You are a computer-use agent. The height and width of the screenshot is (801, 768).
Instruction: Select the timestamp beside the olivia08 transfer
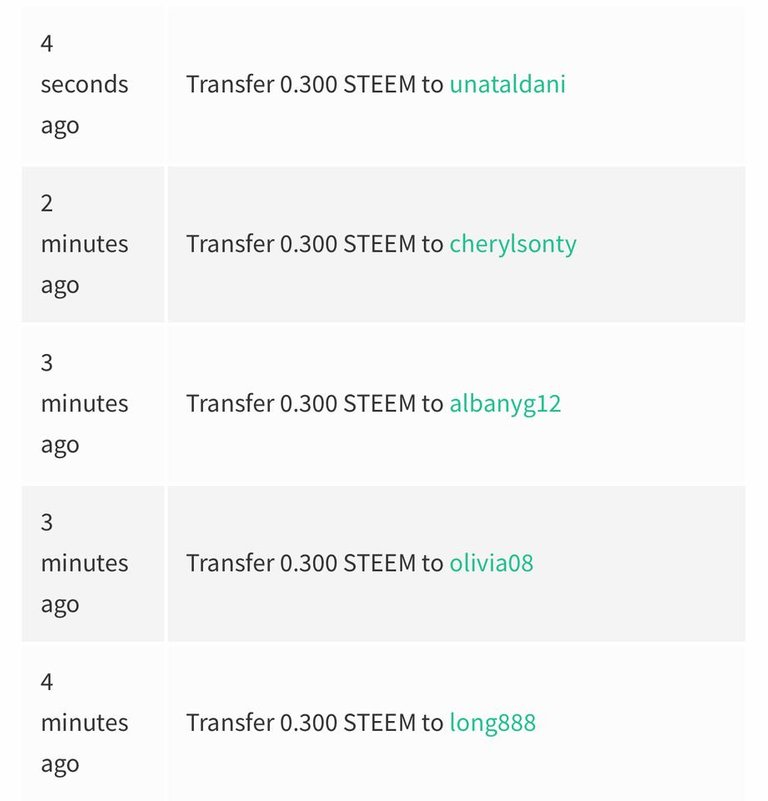pos(84,563)
